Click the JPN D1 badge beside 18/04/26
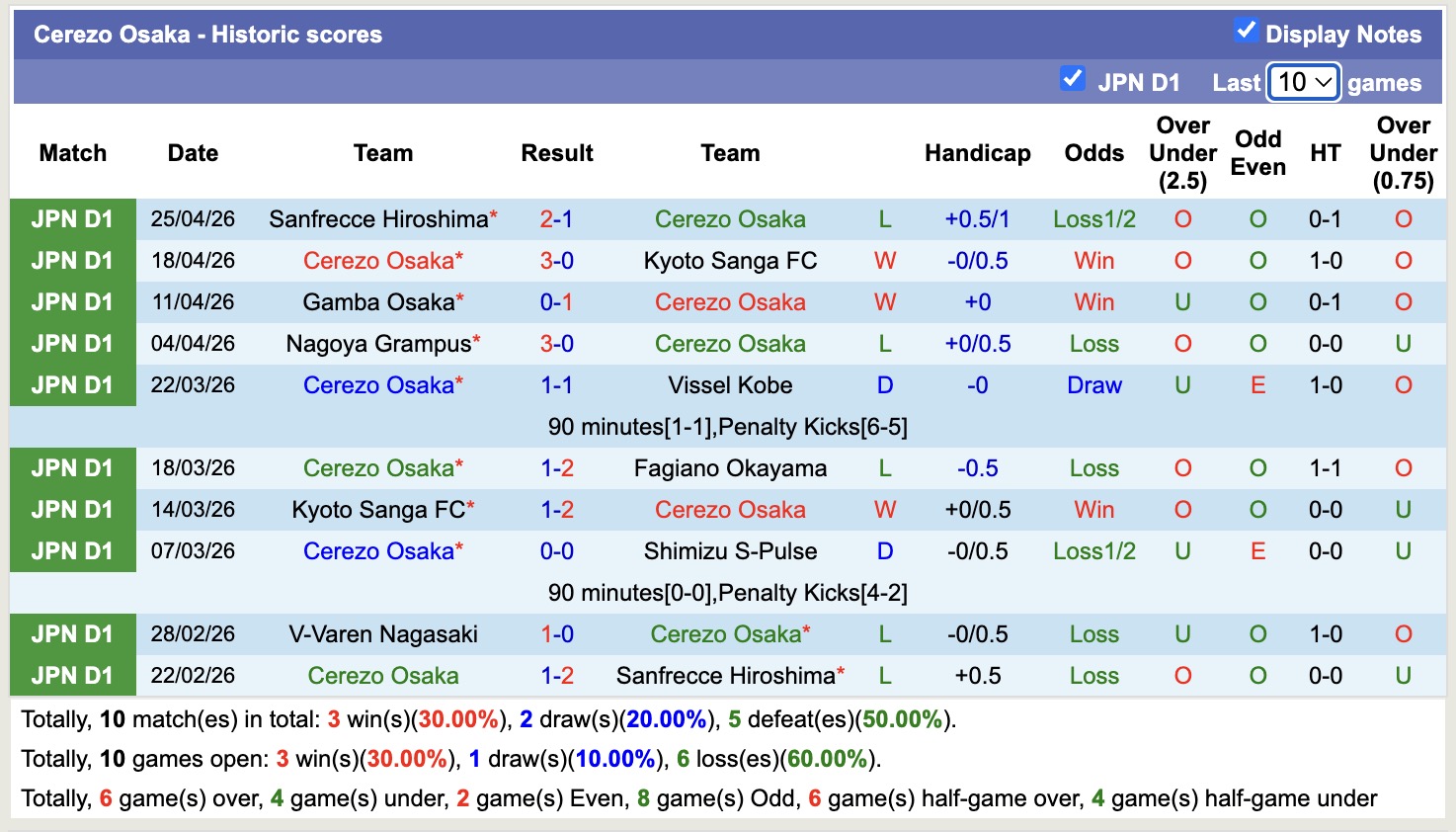Image resolution: width=1456 pixels, height=832 pixels. (73, 260)
